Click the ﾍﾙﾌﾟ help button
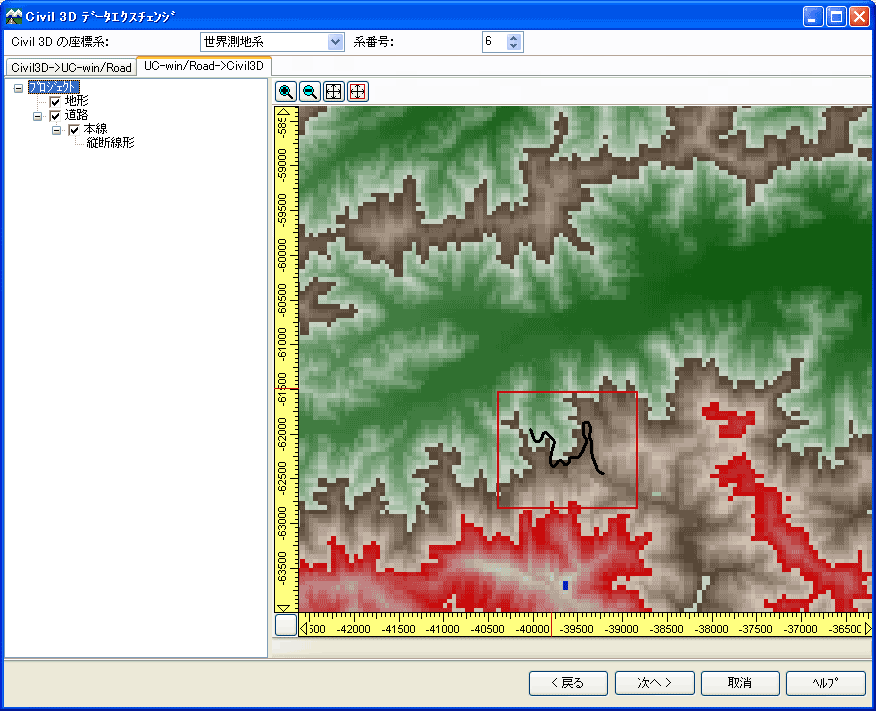Viewport: 876px width, 711px height. (826, 683)
